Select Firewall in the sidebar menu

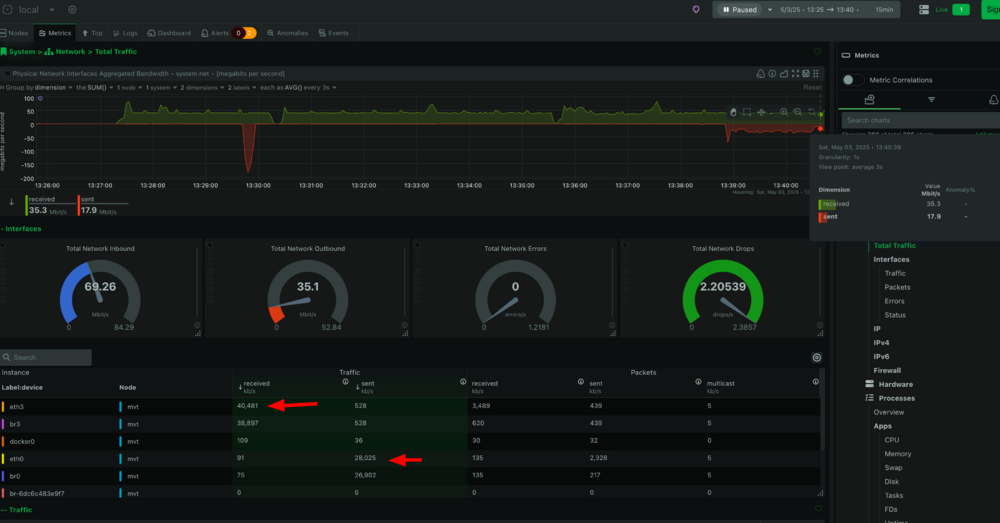click(886, 370)
